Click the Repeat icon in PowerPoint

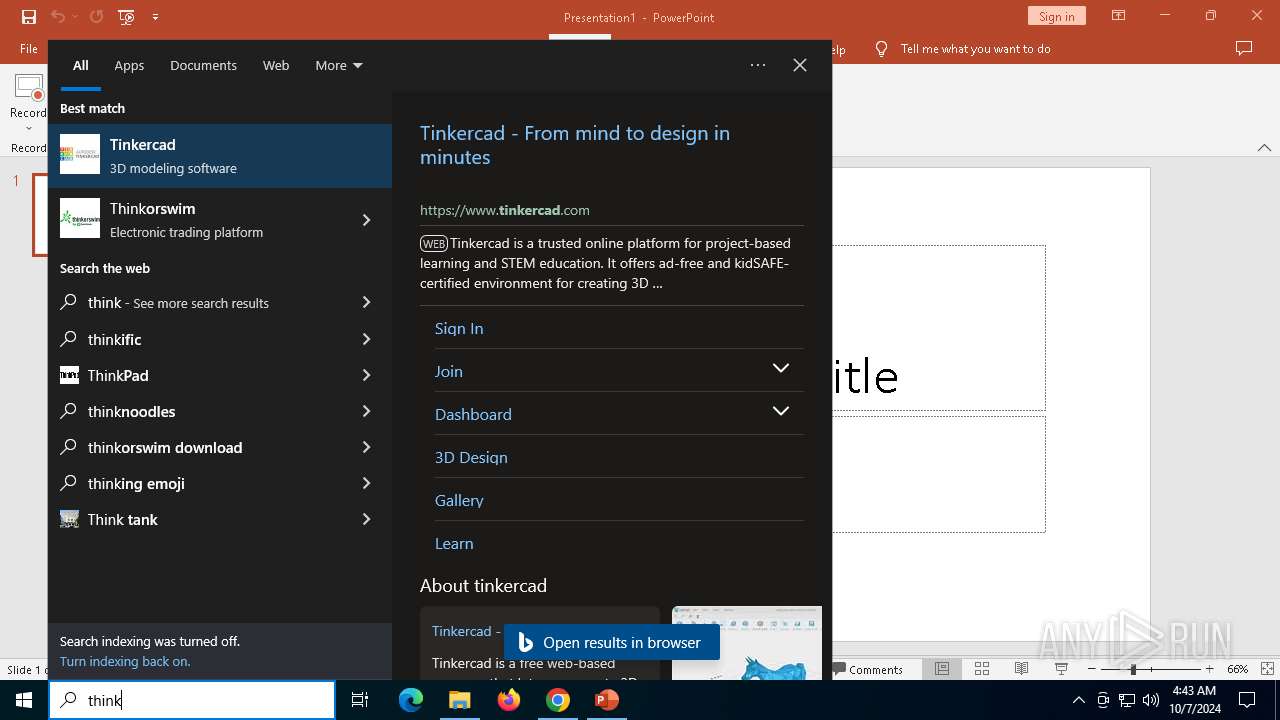[x=96, y=17]
